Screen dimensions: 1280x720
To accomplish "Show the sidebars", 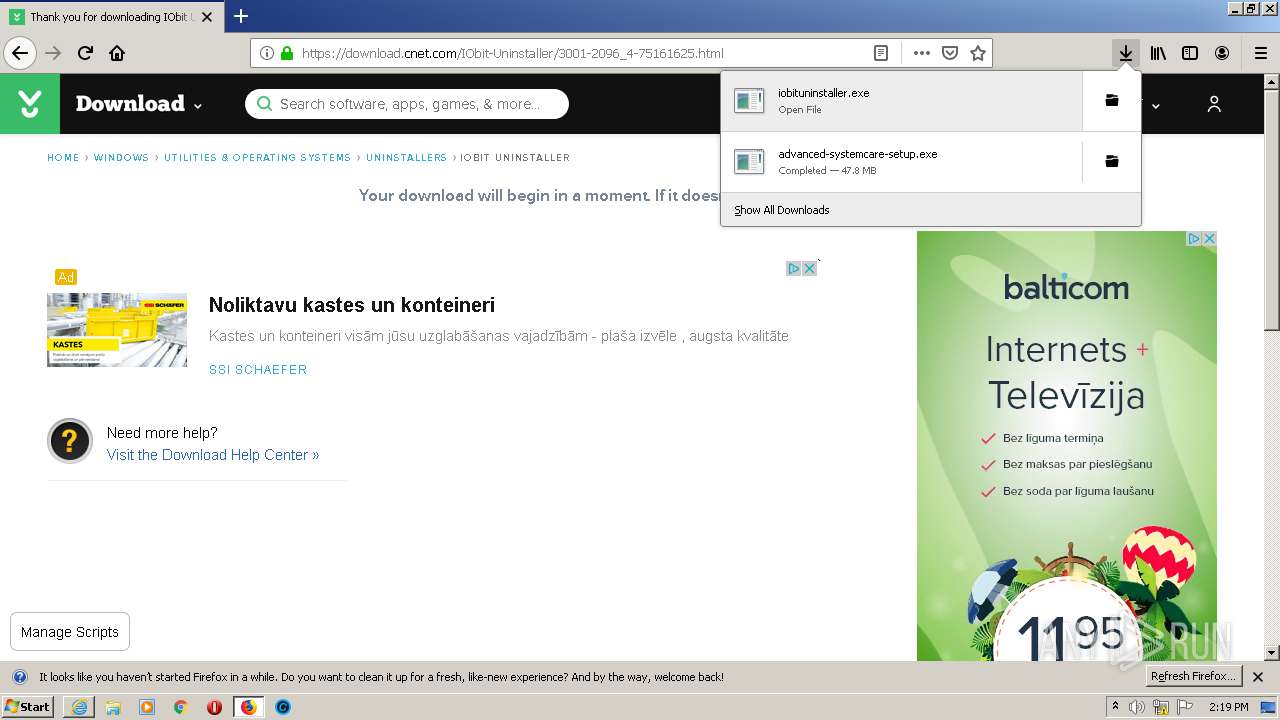I will 1190,53.
